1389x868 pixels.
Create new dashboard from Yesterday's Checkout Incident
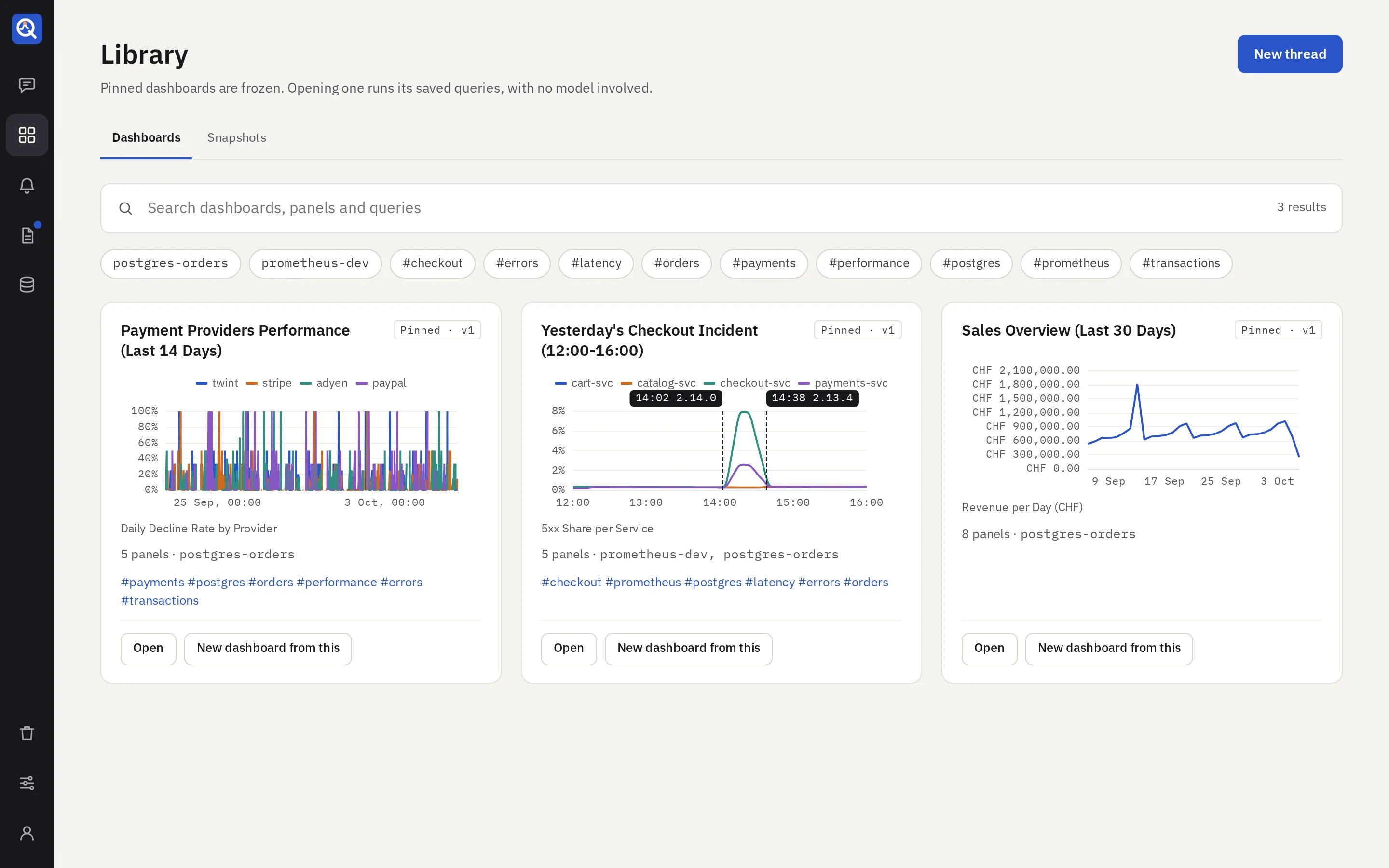[688, 649]
